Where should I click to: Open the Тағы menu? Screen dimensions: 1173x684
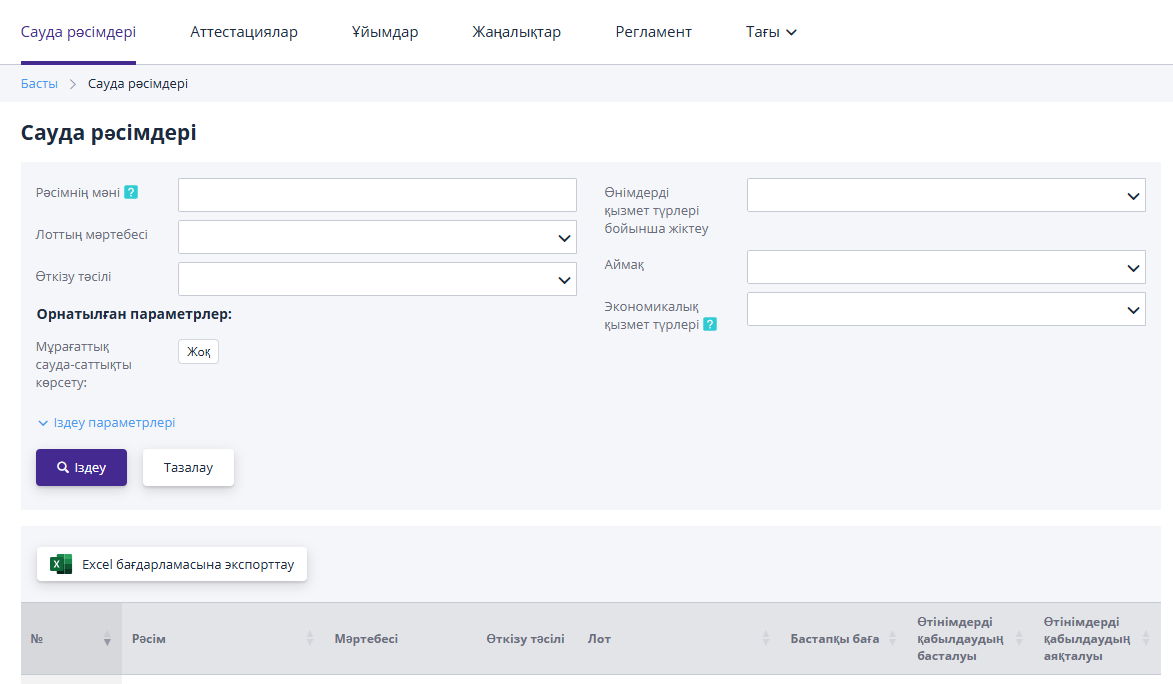click(x=771, y=32)
